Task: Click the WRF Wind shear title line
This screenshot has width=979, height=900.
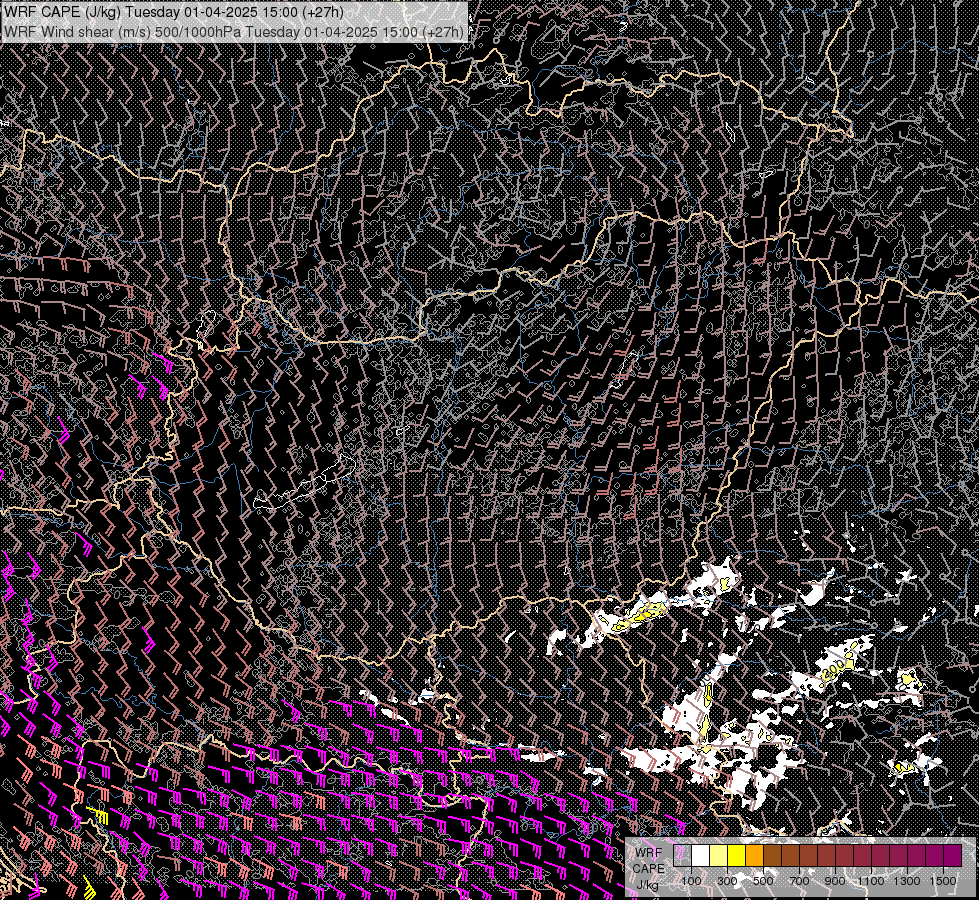Action: click(234, 31)
